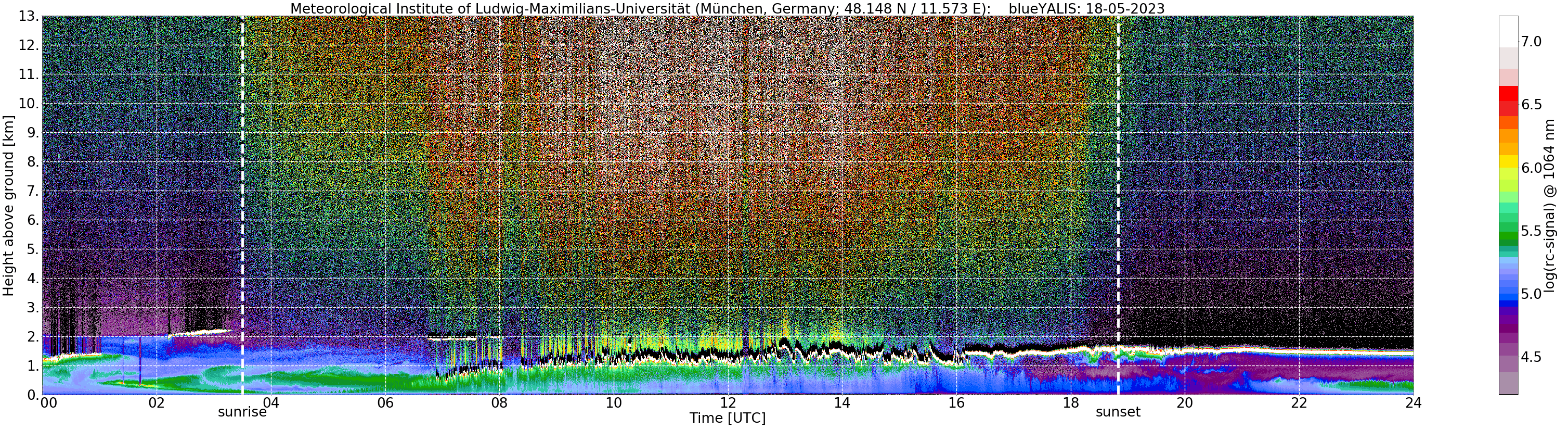Click the white dashed sunset marker line
1568x429 pixels.
point(1118,205)
